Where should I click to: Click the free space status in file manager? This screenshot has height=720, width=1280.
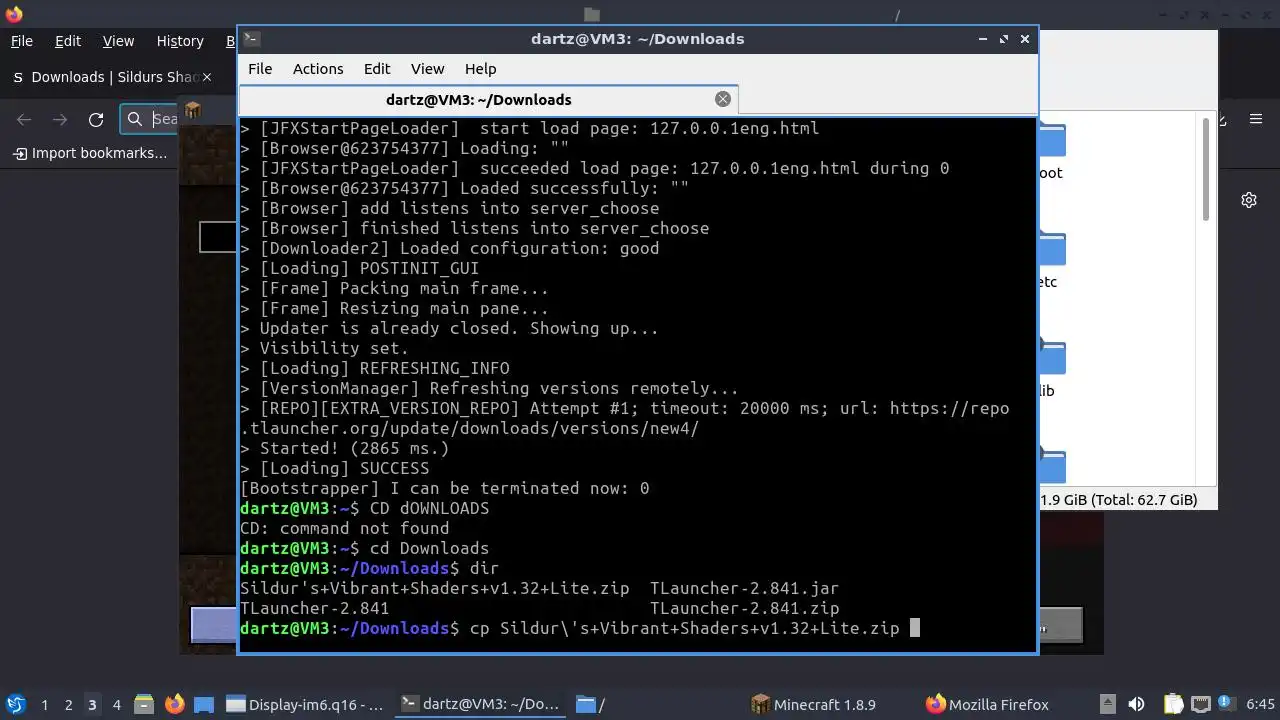pos(1119,500)
